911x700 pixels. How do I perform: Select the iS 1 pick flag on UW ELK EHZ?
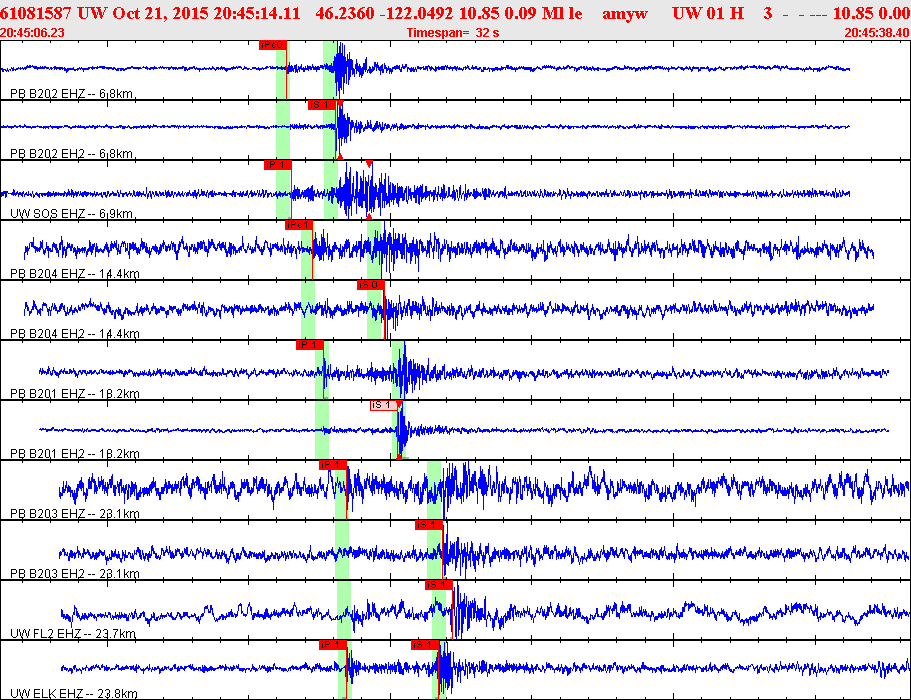(425, 645)
